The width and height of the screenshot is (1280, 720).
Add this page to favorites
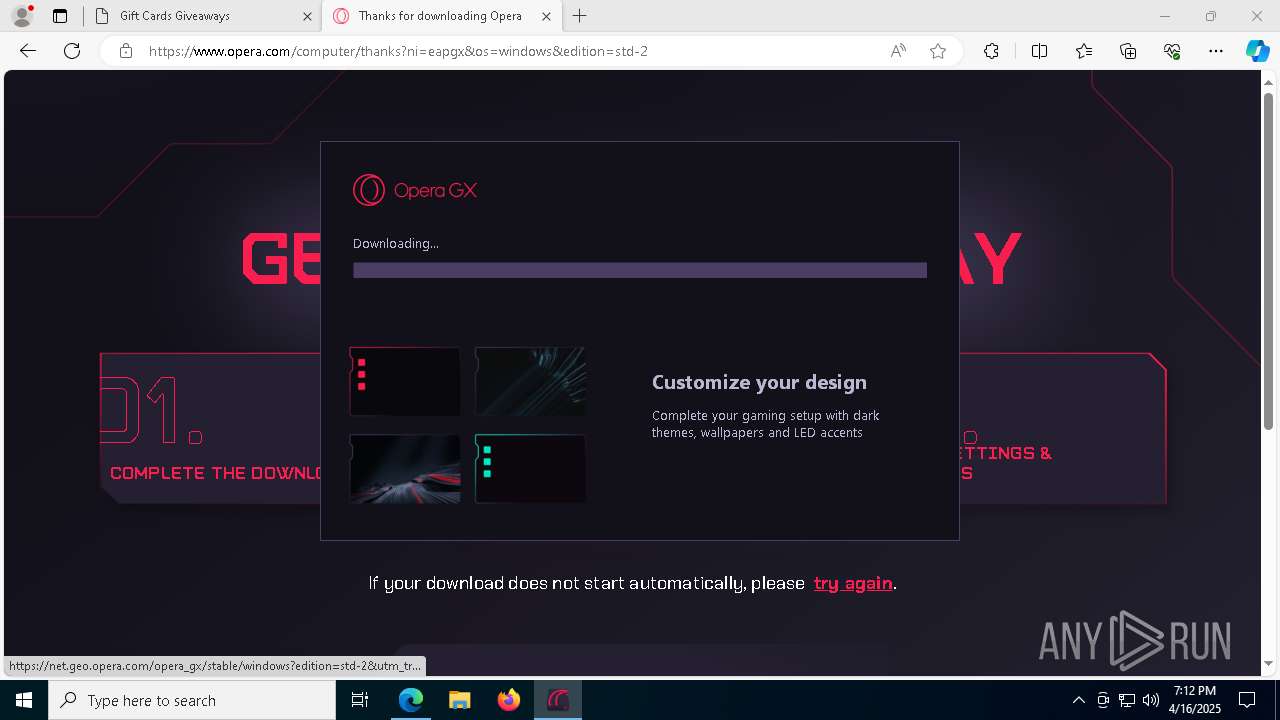click(x=938, y=51)
